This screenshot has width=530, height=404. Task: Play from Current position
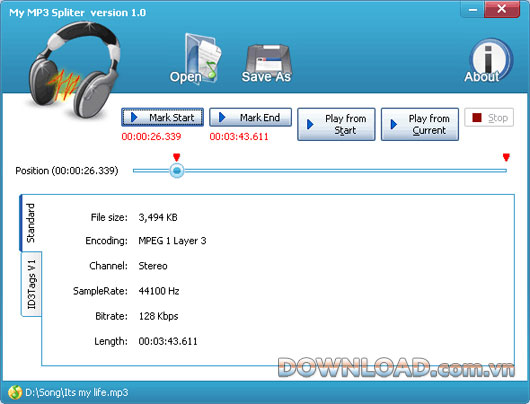pyautogui.click(x=420, y=124)
